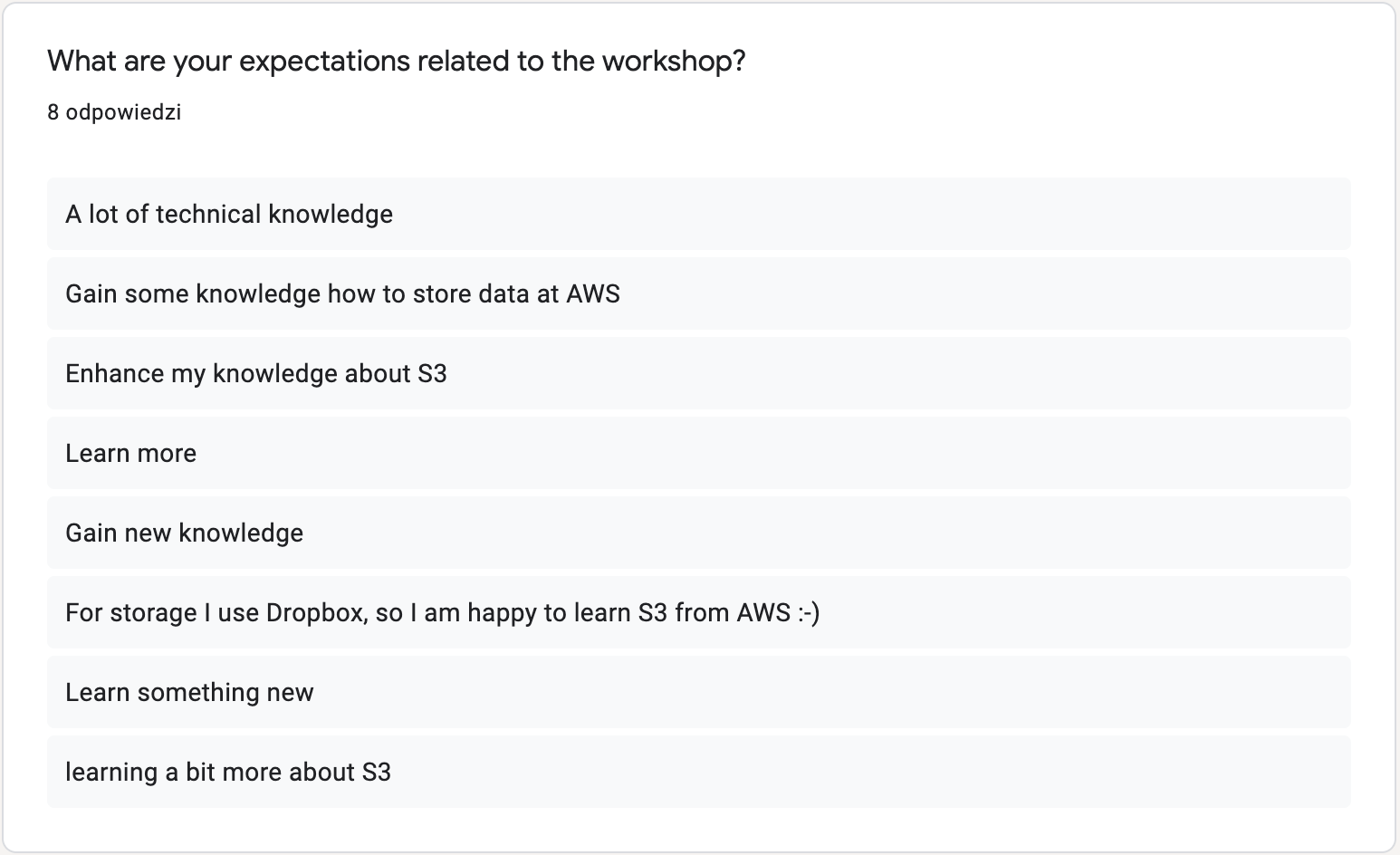This screenshot has width=1400, height=855.
Task: Click the ':-)' smiley in the Dropbox response
Action: (809, 613)
